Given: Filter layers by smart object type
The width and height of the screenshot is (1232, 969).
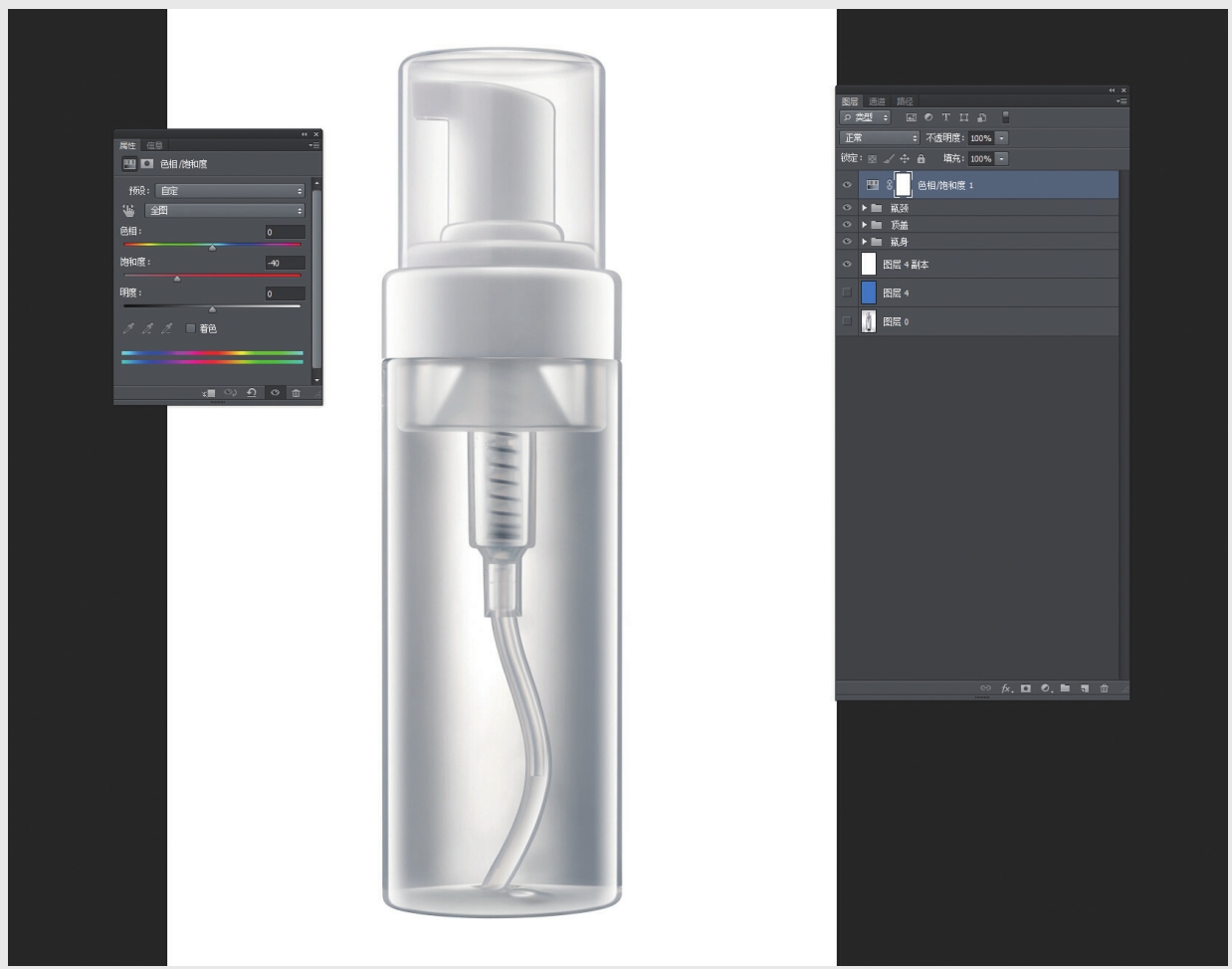Looking at the screenshot, I should (x=981, y=117).
